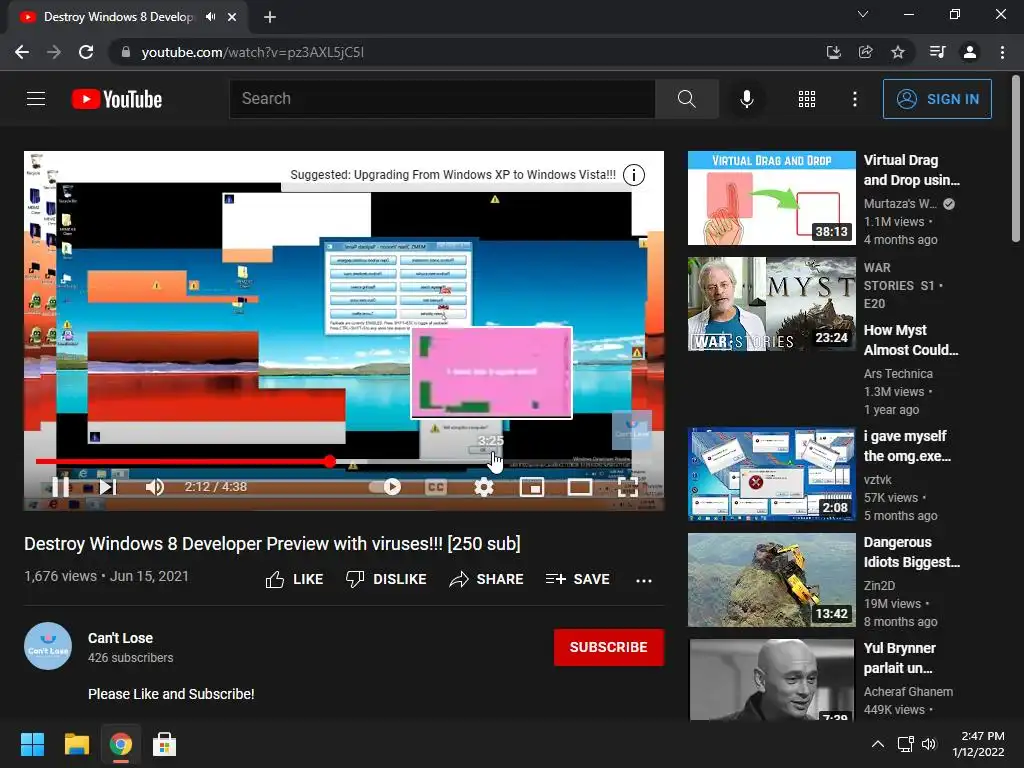
Task: Open more actions ellipsis below video
Action: click(x=644, y=580)
